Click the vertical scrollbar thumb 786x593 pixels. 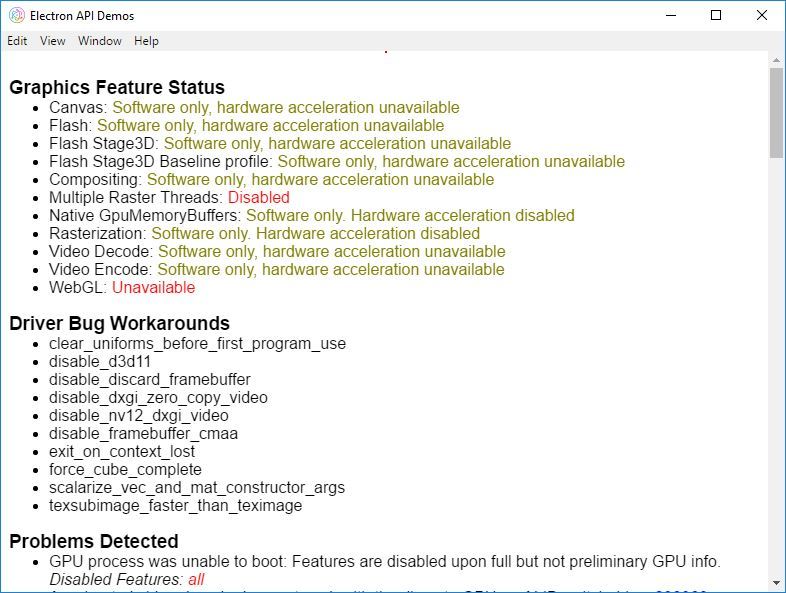coord(777,112)
